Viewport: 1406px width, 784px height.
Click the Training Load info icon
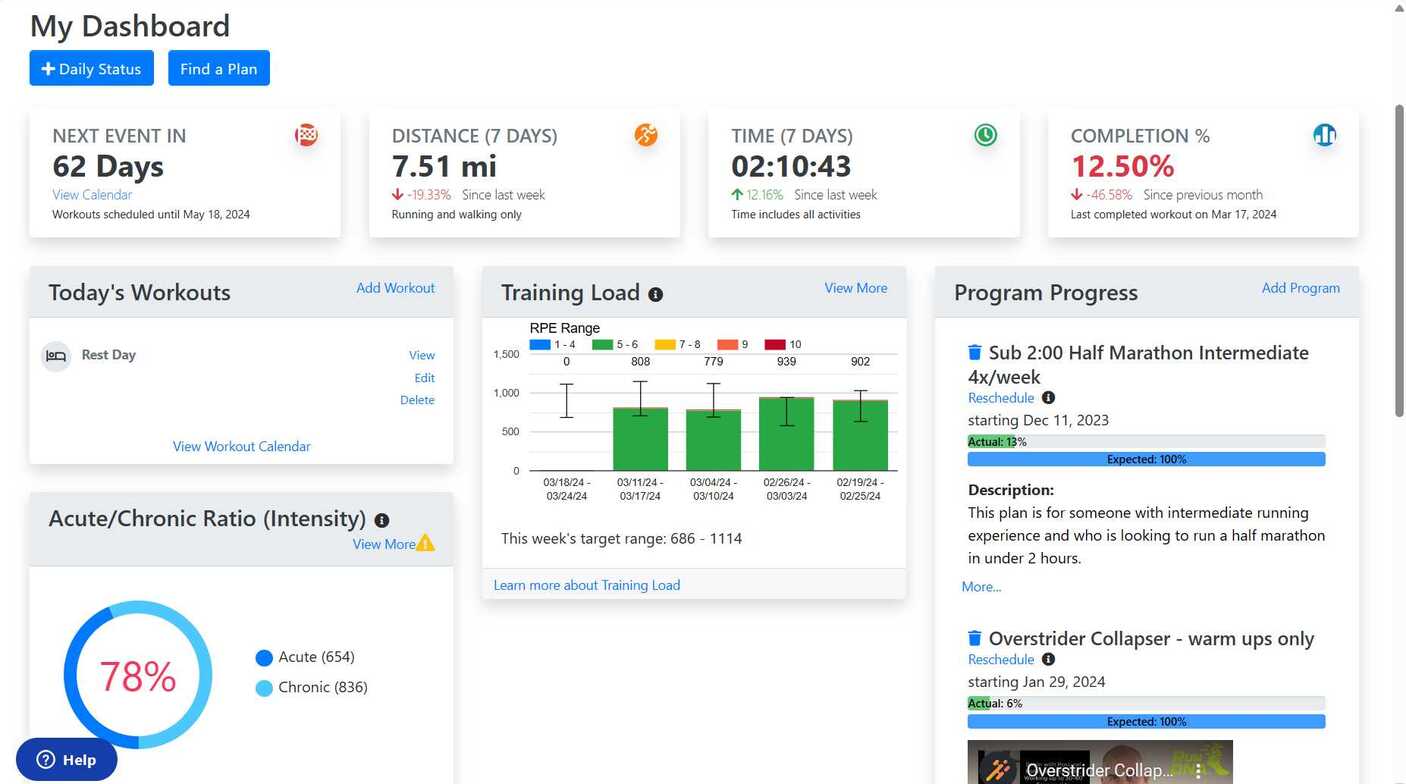[x=655, y=294]
